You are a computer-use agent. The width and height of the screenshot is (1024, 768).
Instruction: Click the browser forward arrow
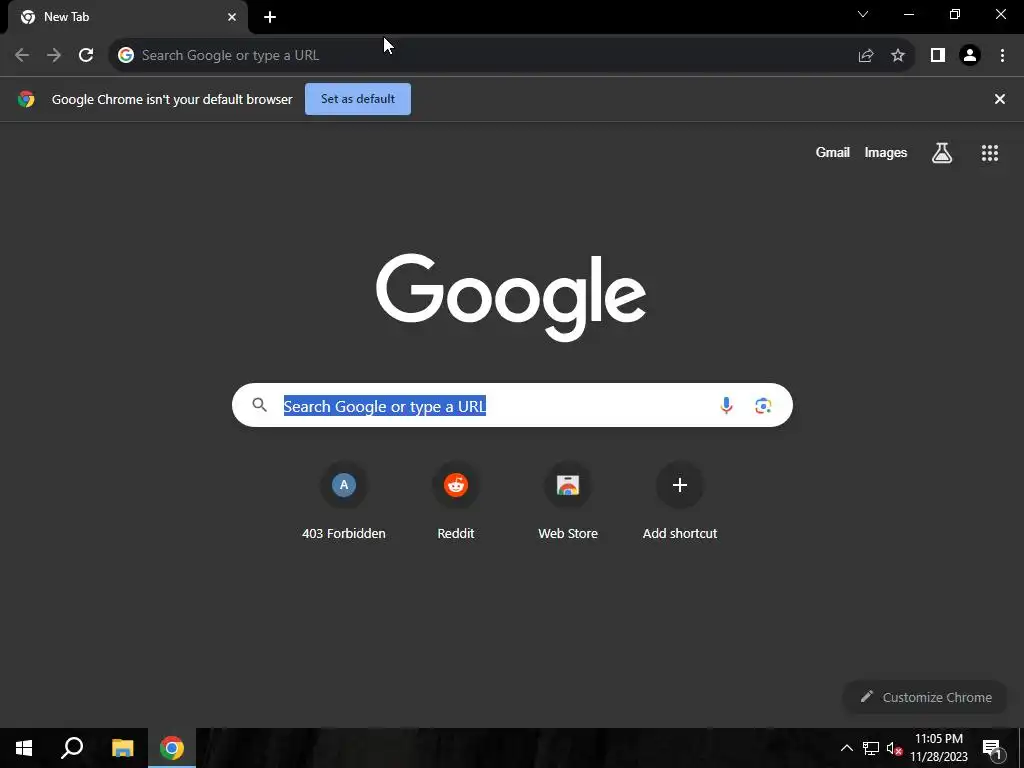coord(54,55)
